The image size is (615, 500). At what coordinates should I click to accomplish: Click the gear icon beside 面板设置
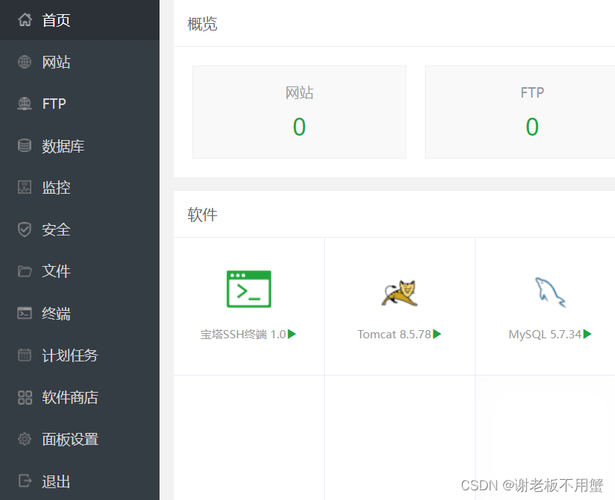point(25,440)
